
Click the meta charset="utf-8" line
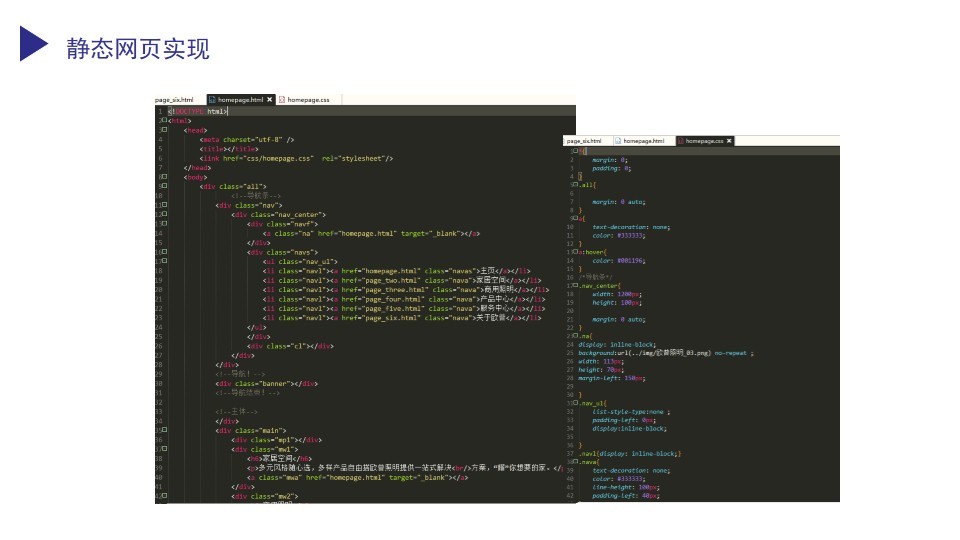(x=247, y=140)
